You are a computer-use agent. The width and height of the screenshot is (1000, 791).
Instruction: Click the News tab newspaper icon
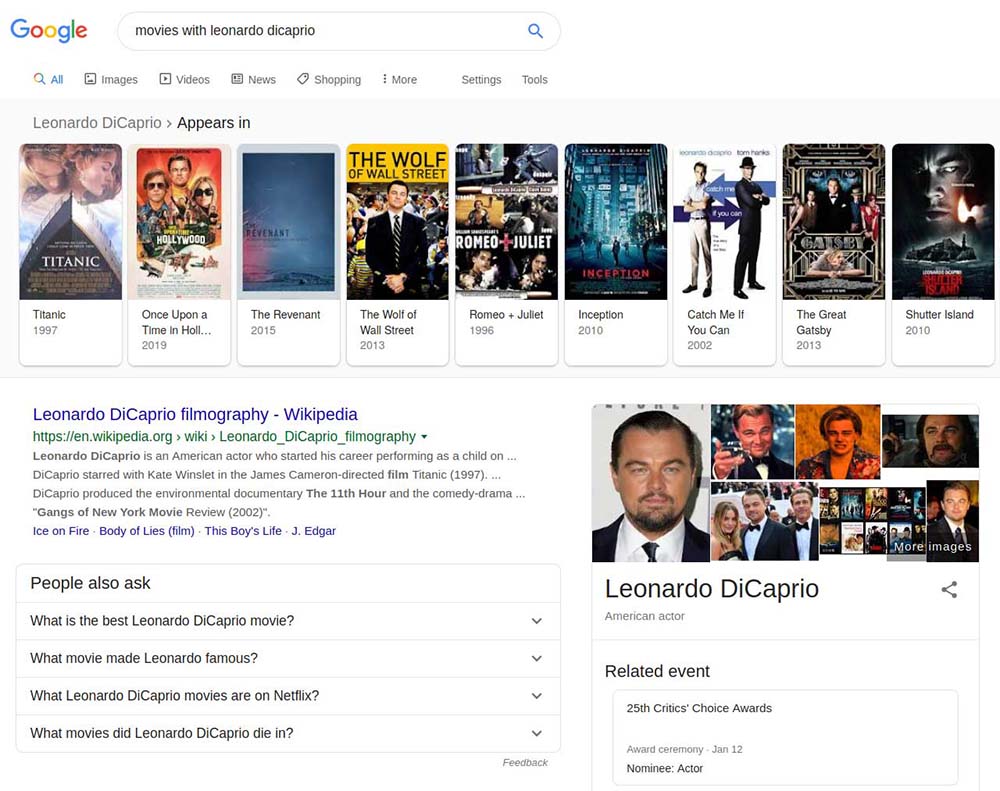pos(237,78)
